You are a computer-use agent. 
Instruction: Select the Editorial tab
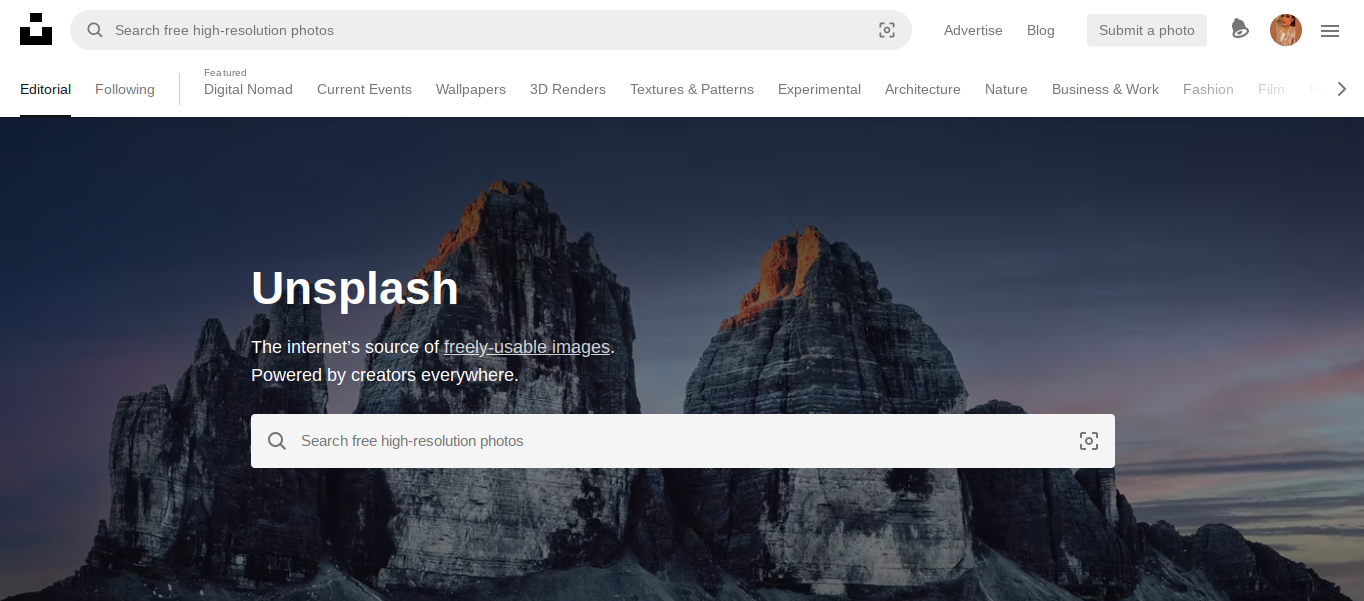pos(46,89)
